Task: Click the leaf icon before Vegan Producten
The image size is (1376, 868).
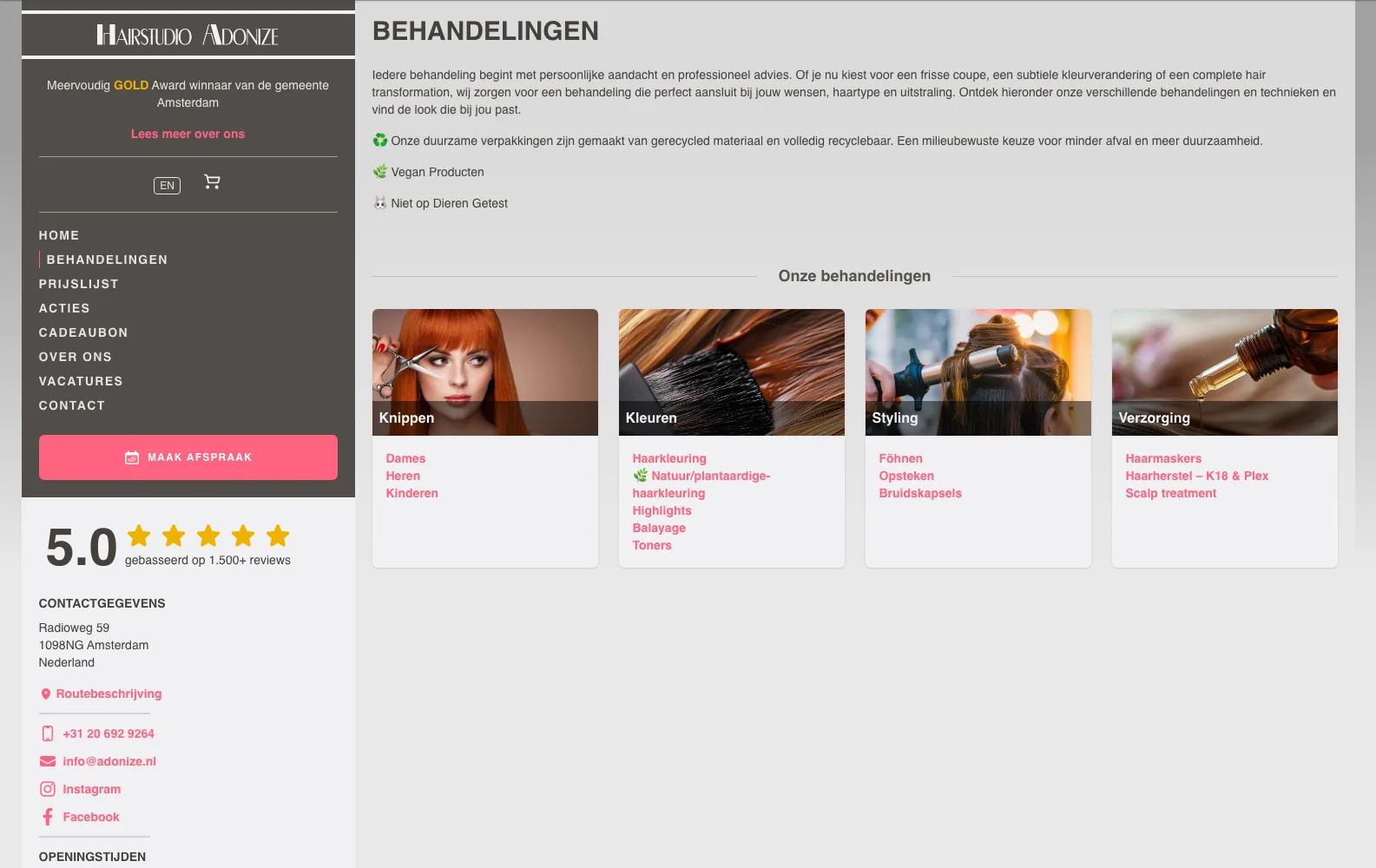Action: [380, 172]
